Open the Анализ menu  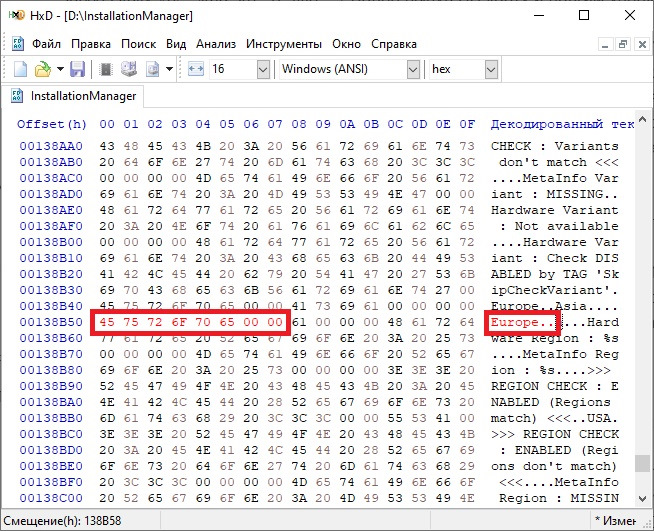tap(216, 44)
